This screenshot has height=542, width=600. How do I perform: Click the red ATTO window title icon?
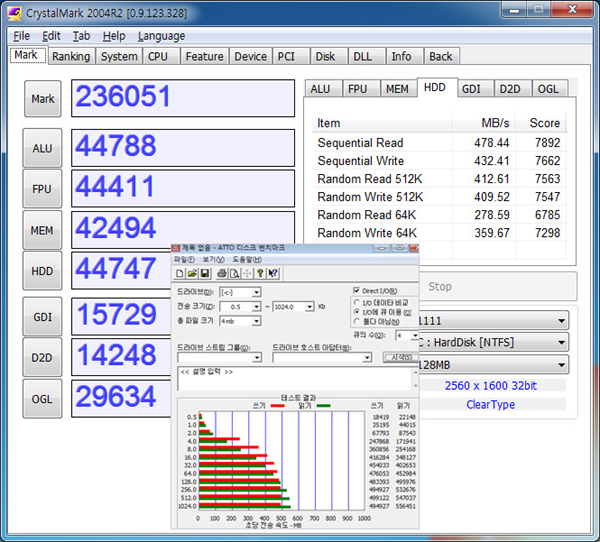pos(176,248)
